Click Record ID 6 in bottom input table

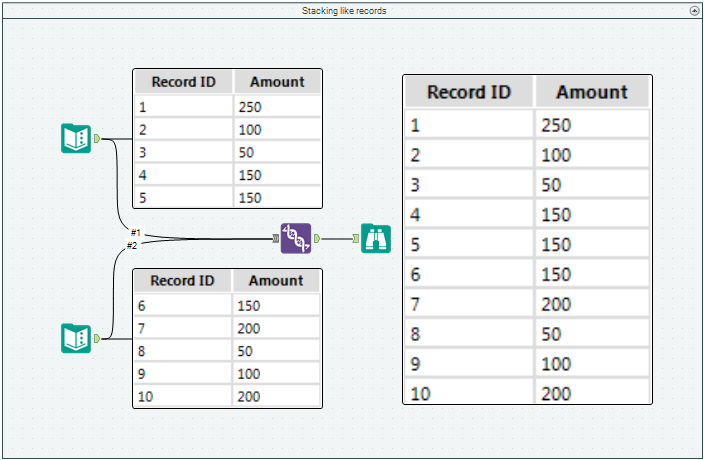coord(141,306)
